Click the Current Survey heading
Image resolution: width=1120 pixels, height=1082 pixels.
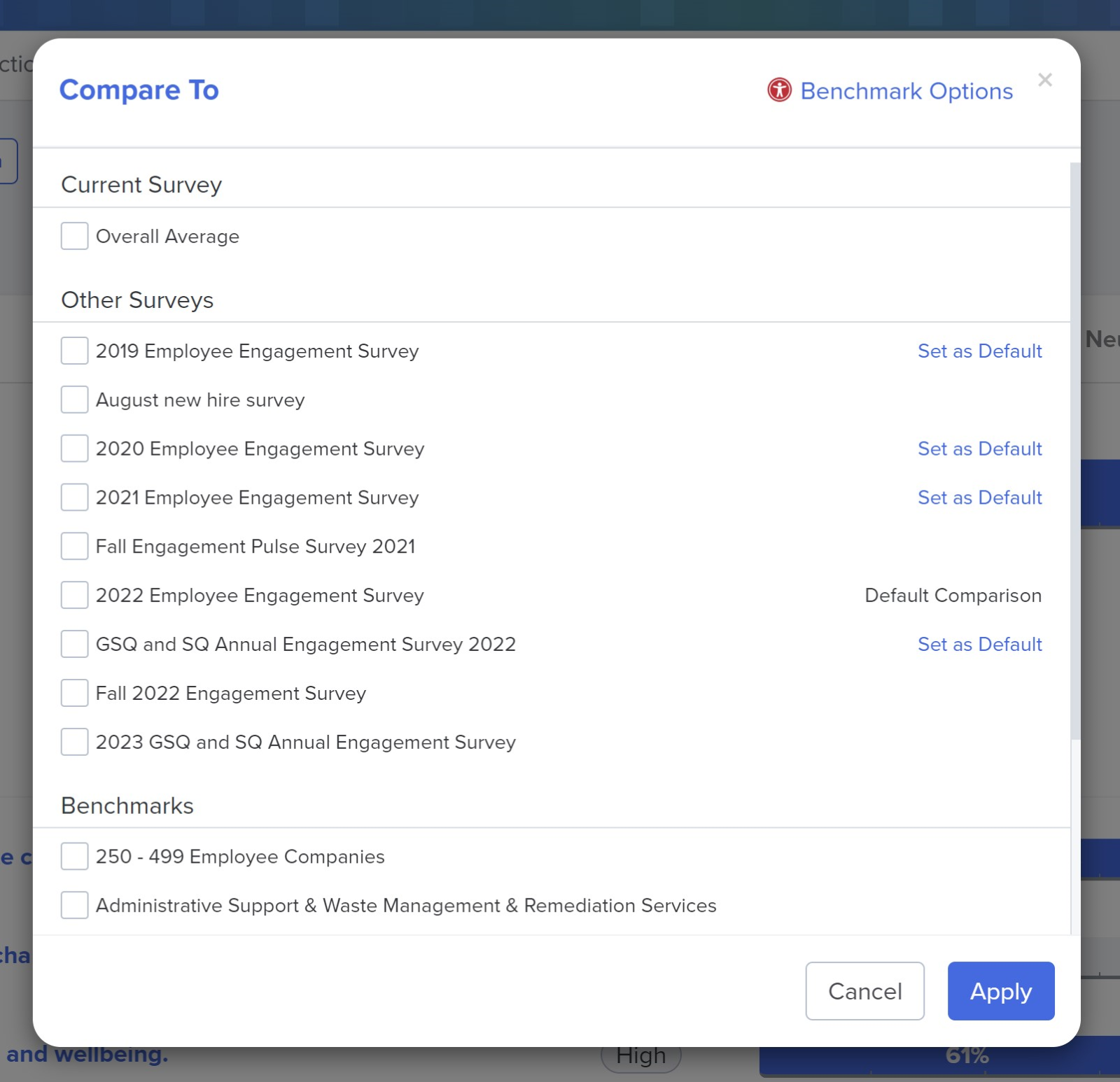pos(141,185)
